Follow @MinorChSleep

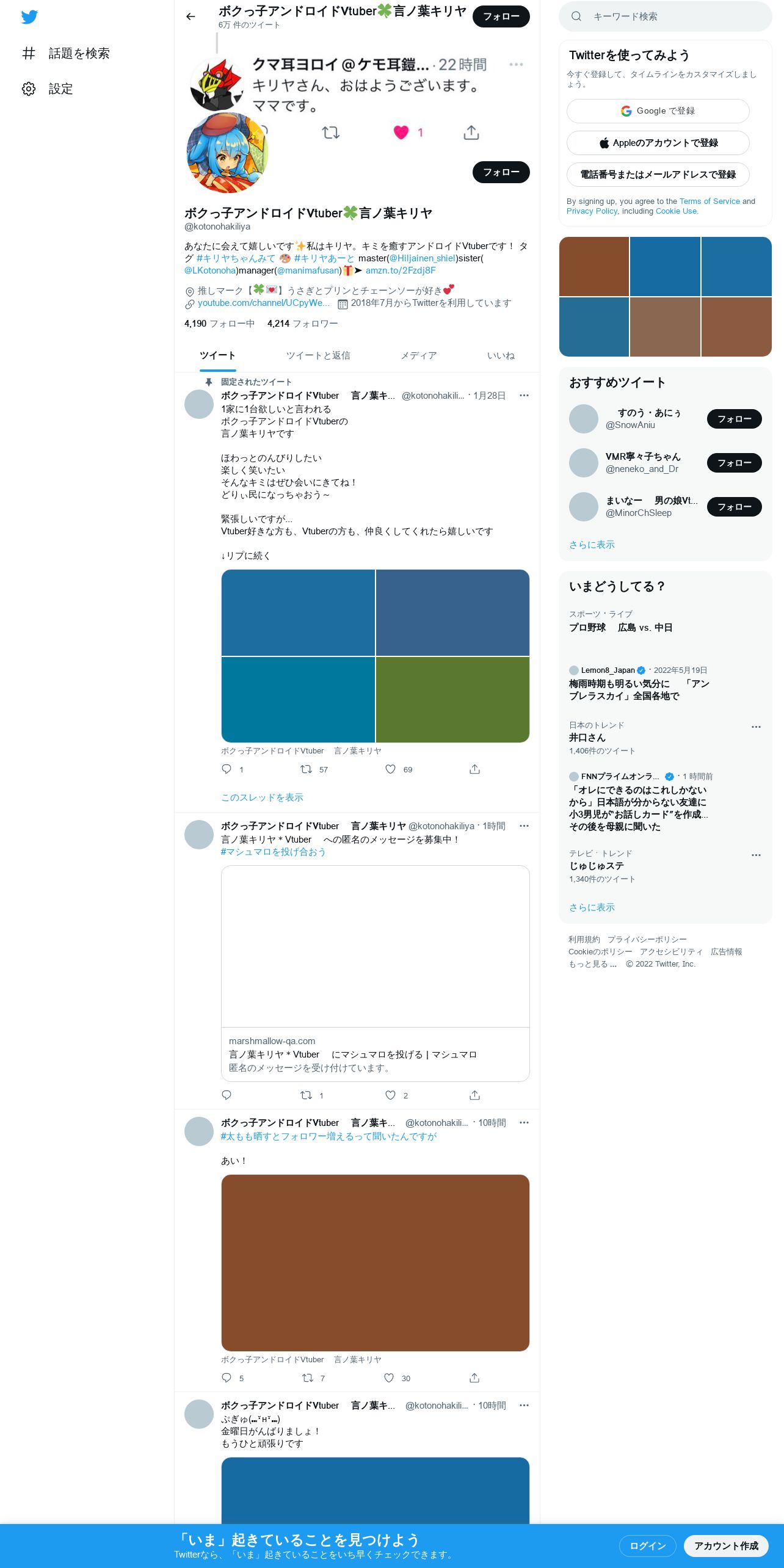coord(735,507)
